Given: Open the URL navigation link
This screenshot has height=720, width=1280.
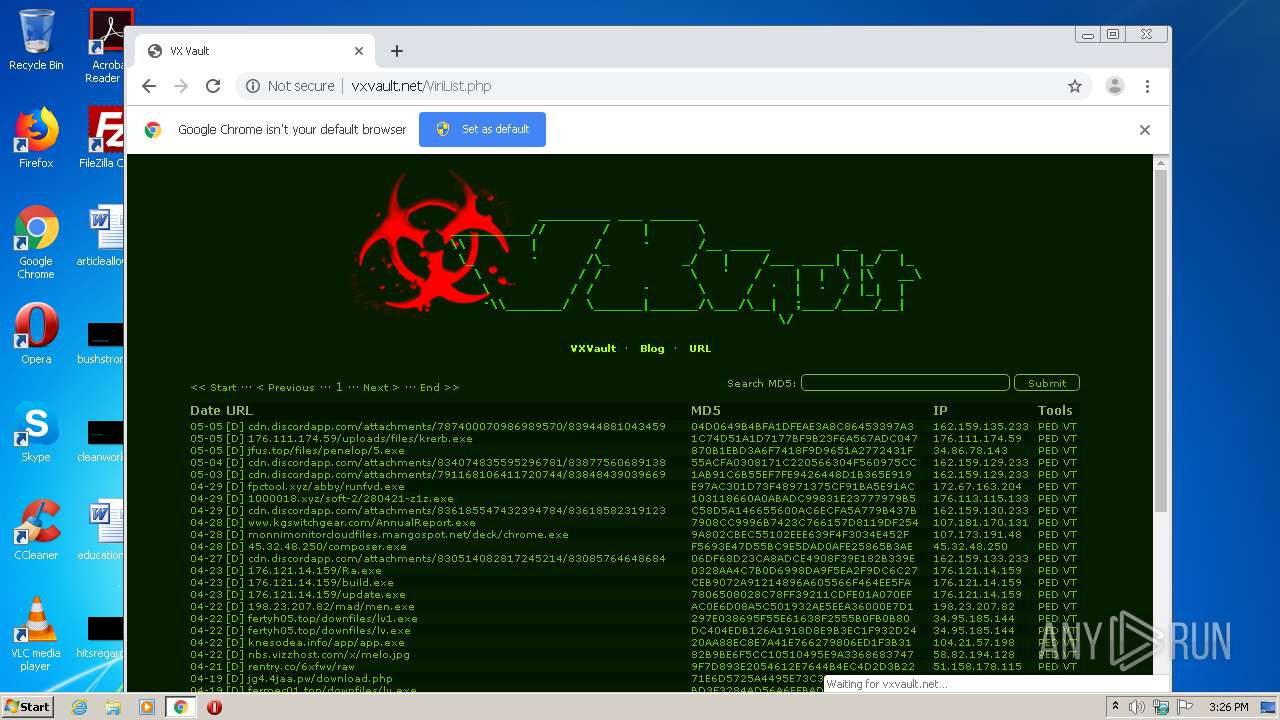Looking at the screenshot, I should (x=700, y=349).
